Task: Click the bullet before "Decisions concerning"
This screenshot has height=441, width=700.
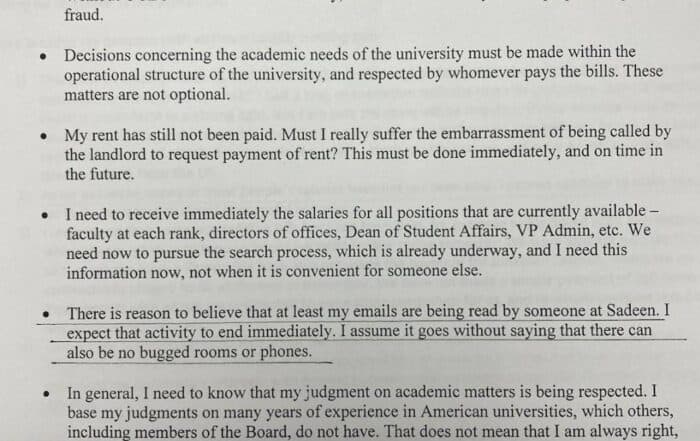Action: [x=43, y=57]
